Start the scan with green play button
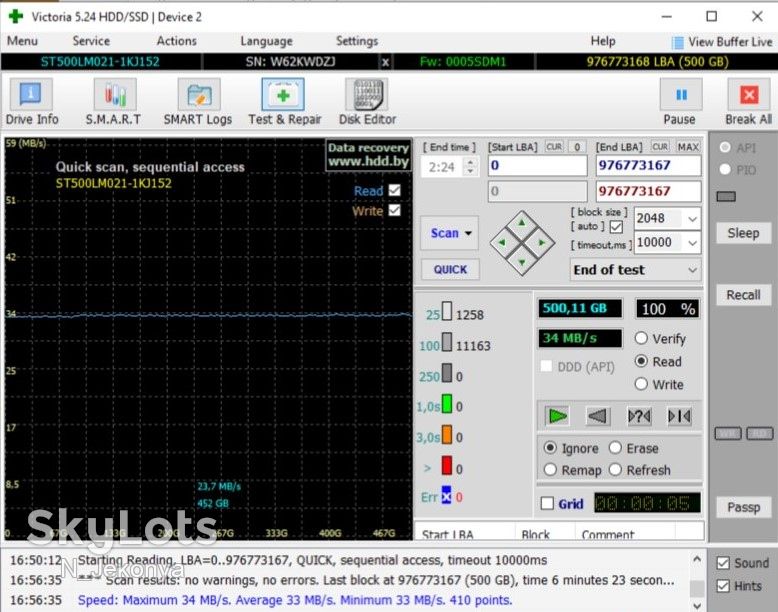The image size is (778, 612). [x=557, y=416]
